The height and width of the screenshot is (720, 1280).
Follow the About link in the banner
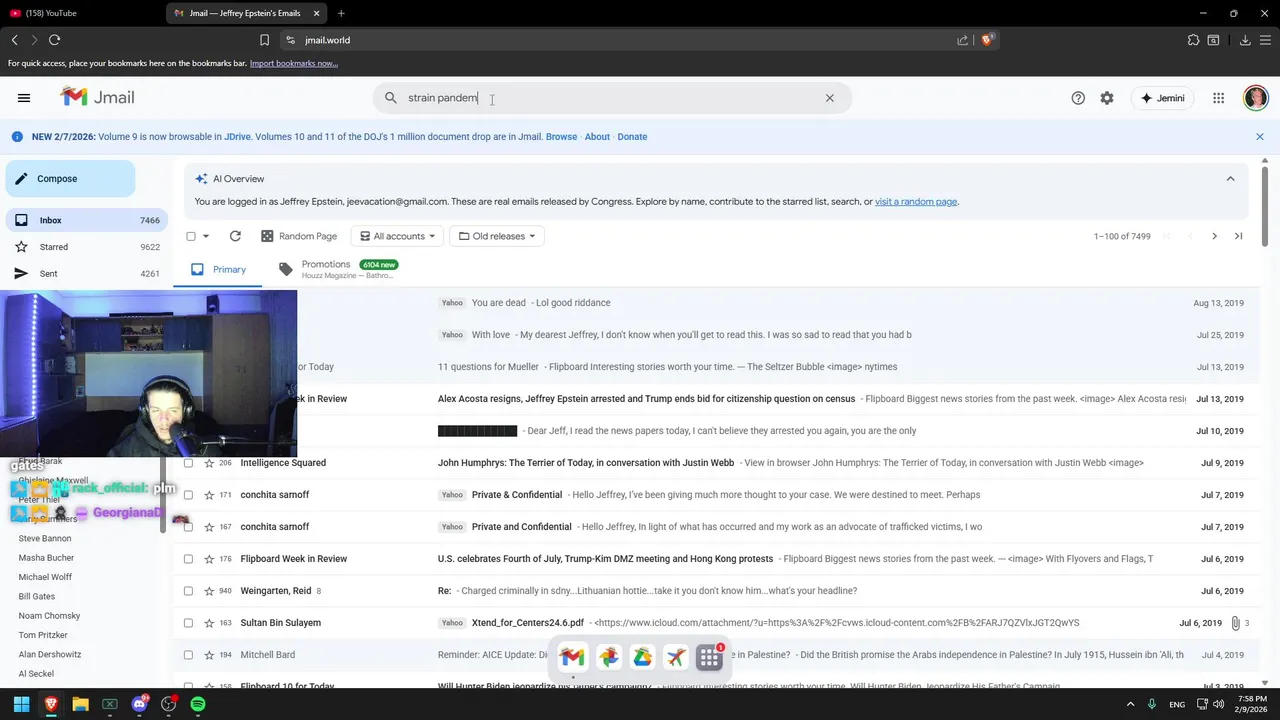point(597,137)
